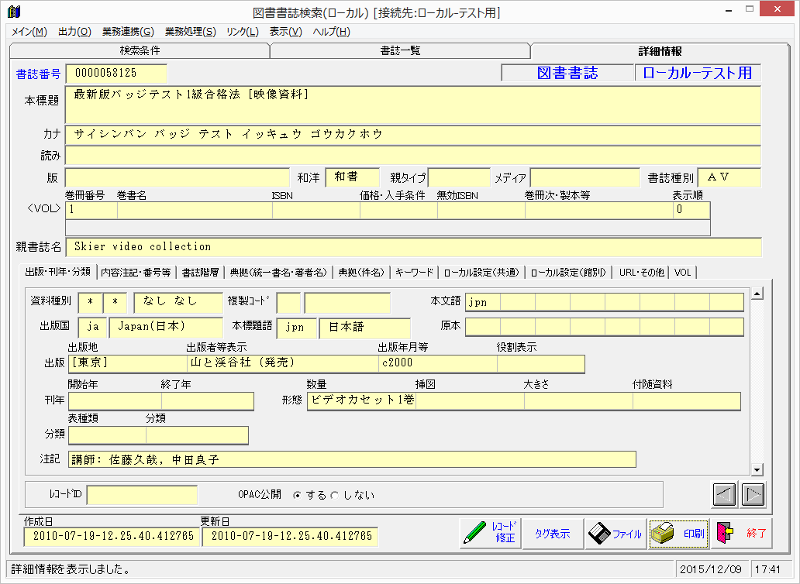The image size is (800, 584).
Task: Open the 典拠(件名) sub-tab
Action: [361, 272]
